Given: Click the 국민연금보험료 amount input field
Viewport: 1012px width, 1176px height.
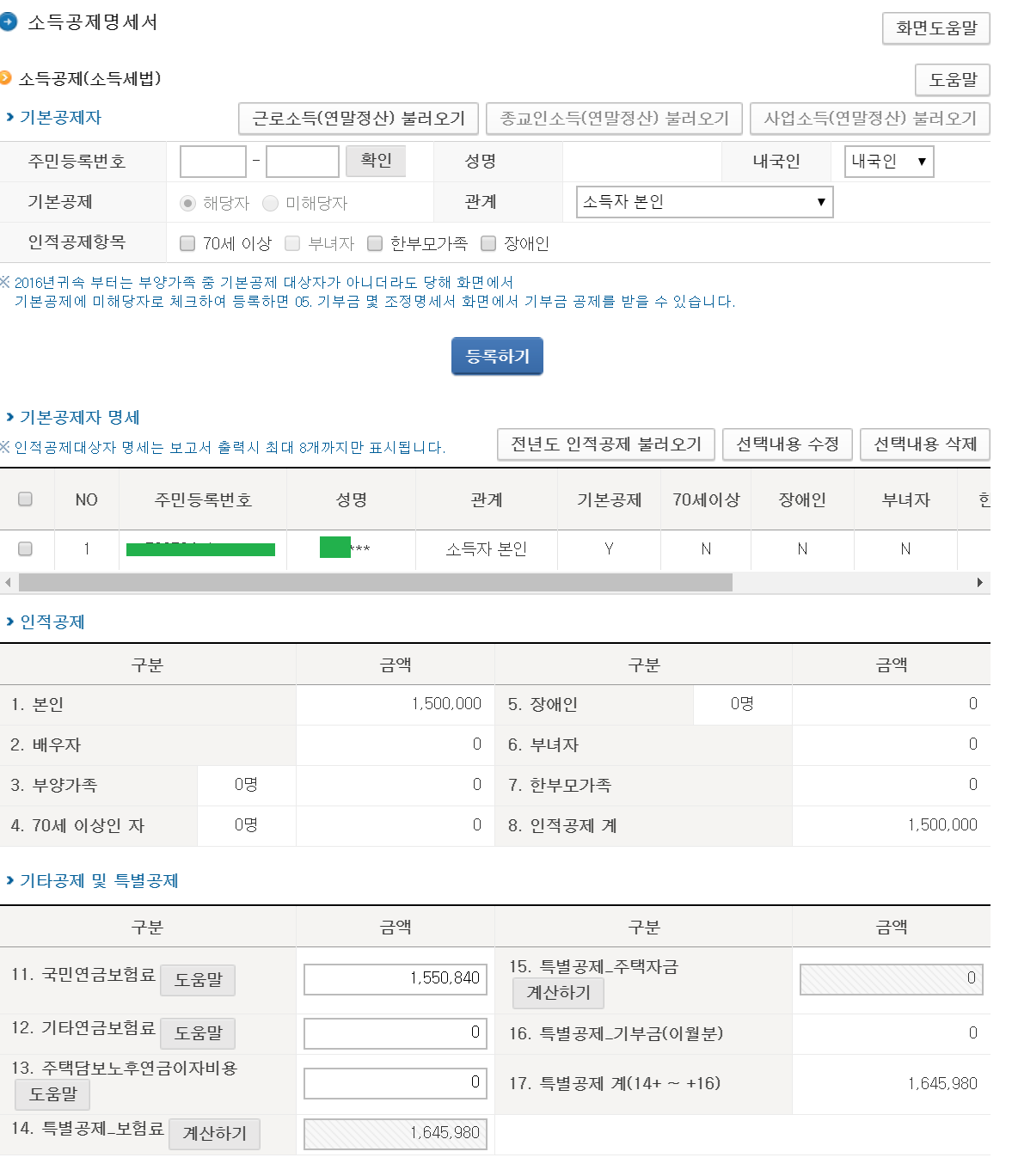Looking at the screenshot, I should coord(396,979).
